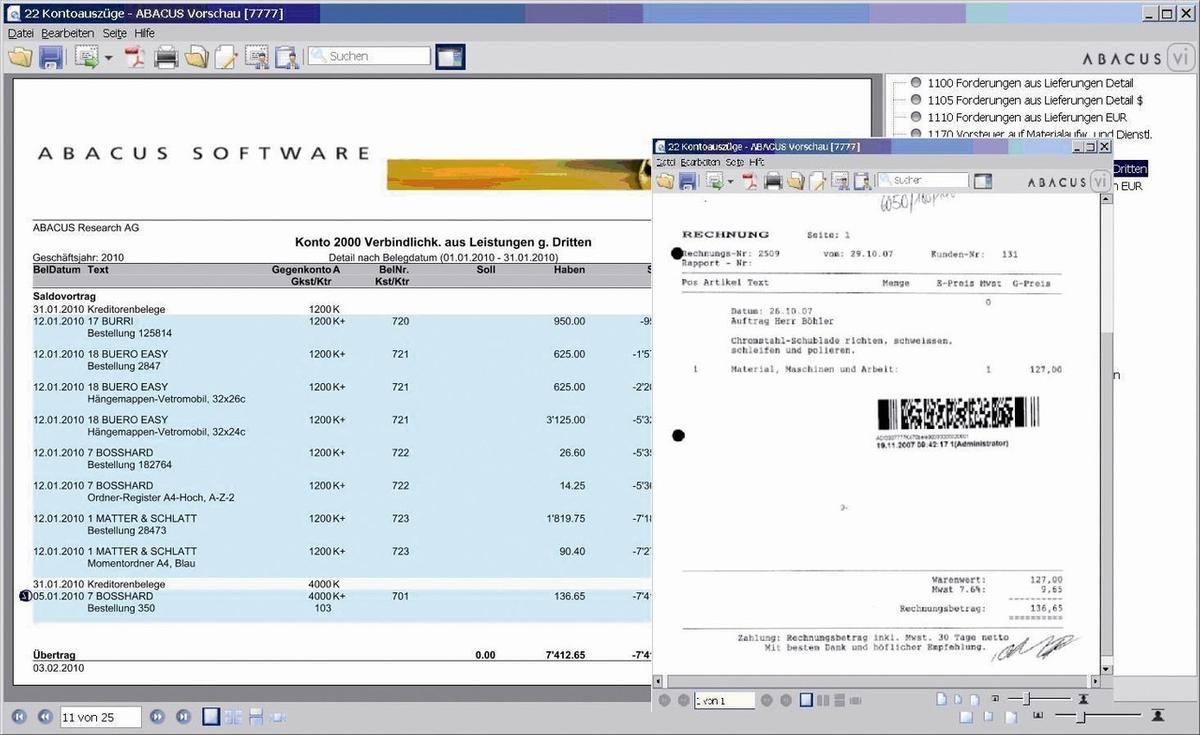Export to PDF in main window toolbar

[x=135, y=57]
